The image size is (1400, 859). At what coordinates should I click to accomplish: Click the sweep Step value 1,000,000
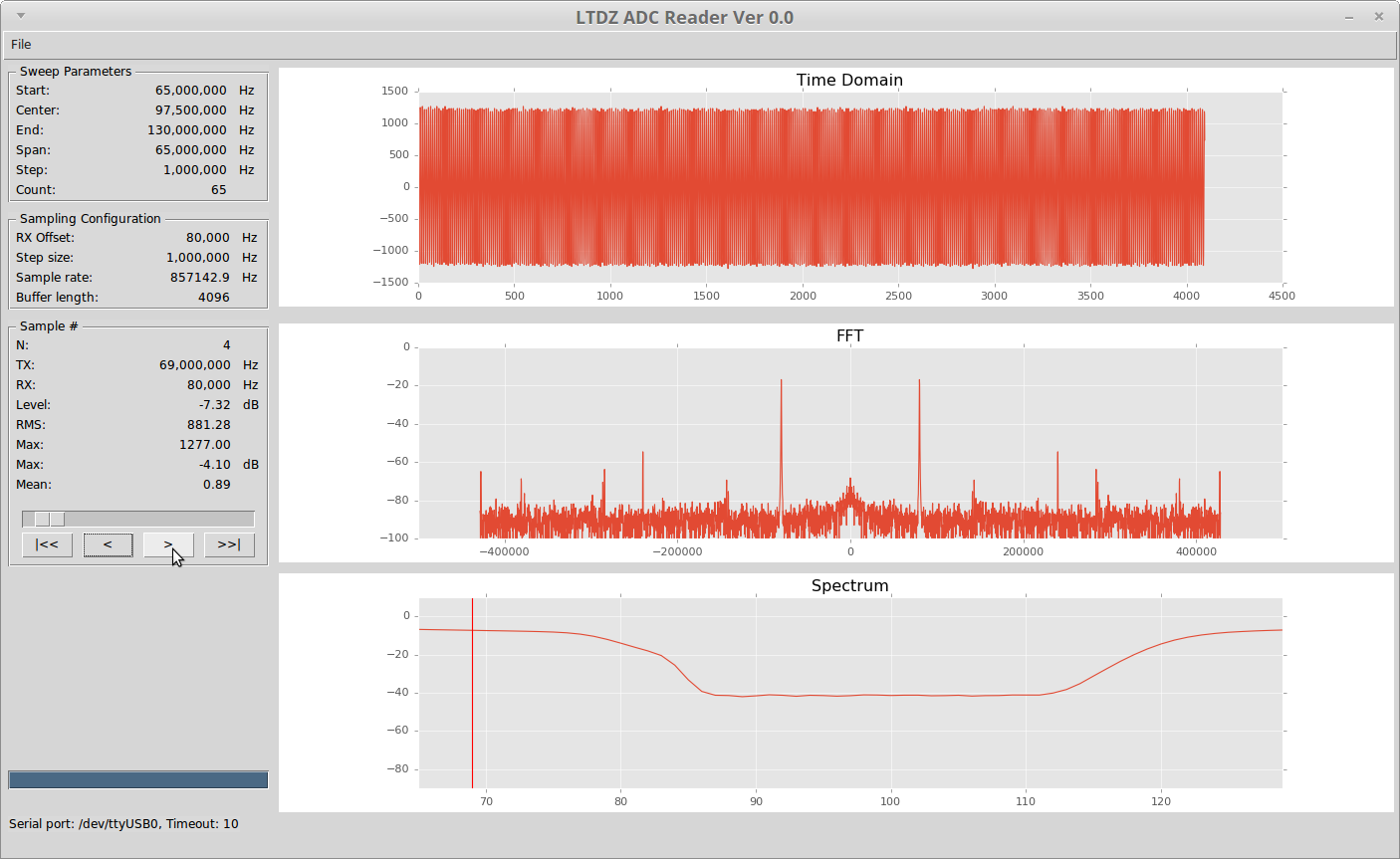(x=194, y=170)
